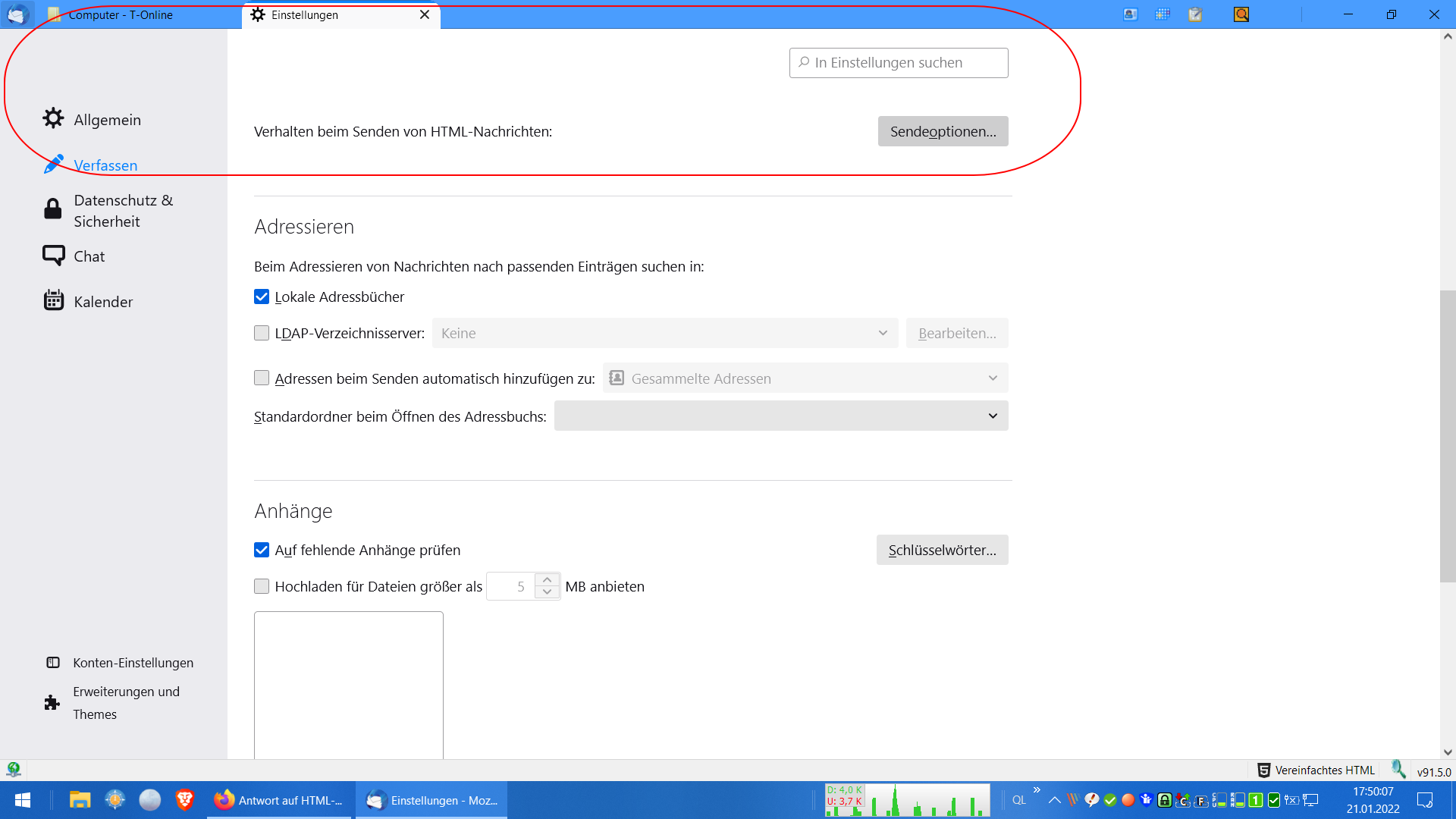Expand the Standardordner Adressbuch dropdown
Screen dimensions: 1456x819
[x=780, y=416]
